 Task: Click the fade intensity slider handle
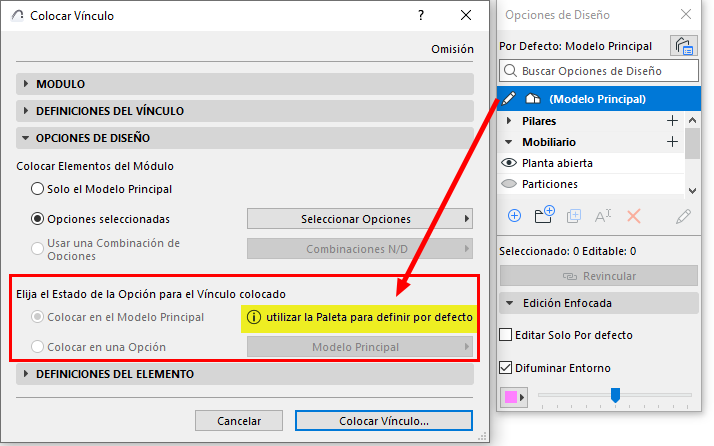(615, 395)
